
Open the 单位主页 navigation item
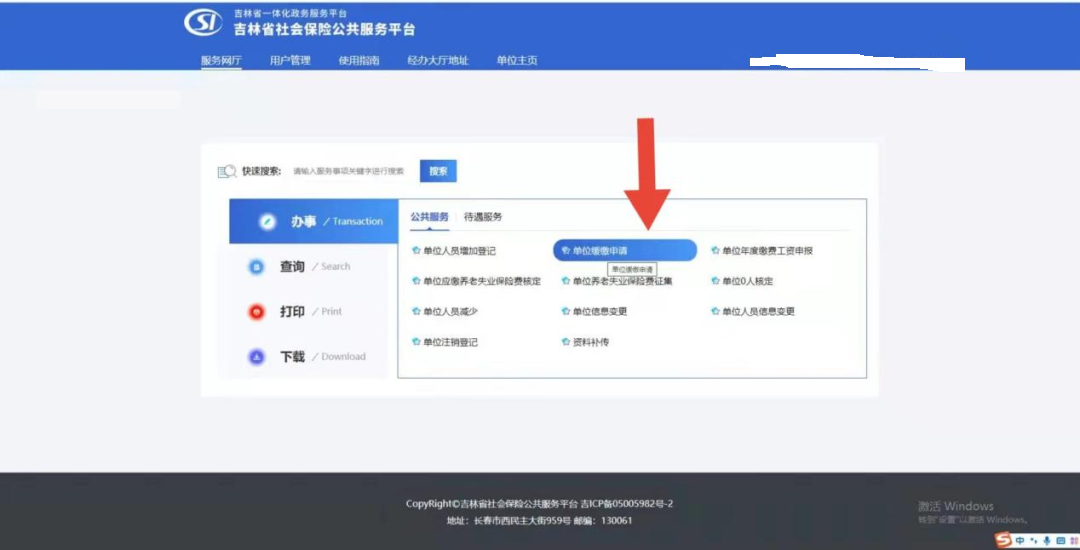[x=517, y=61]
